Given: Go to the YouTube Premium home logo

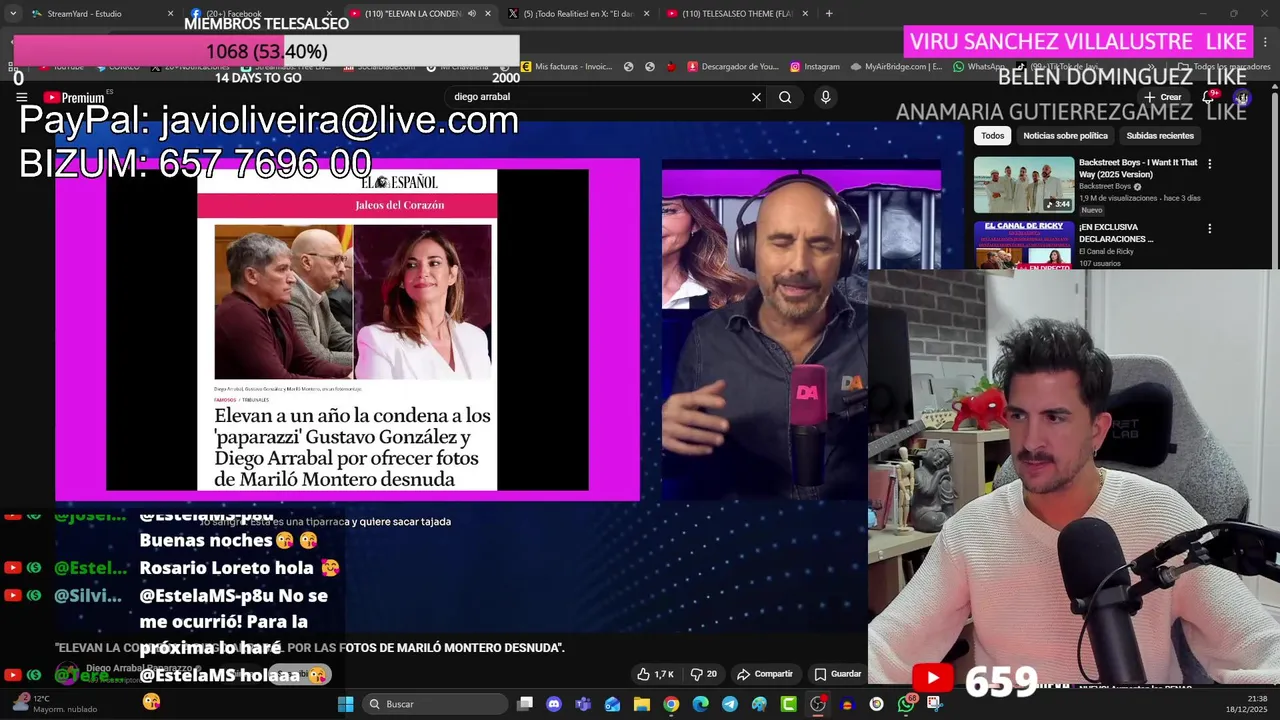Looking at the screenshot, I should [74, 97].
